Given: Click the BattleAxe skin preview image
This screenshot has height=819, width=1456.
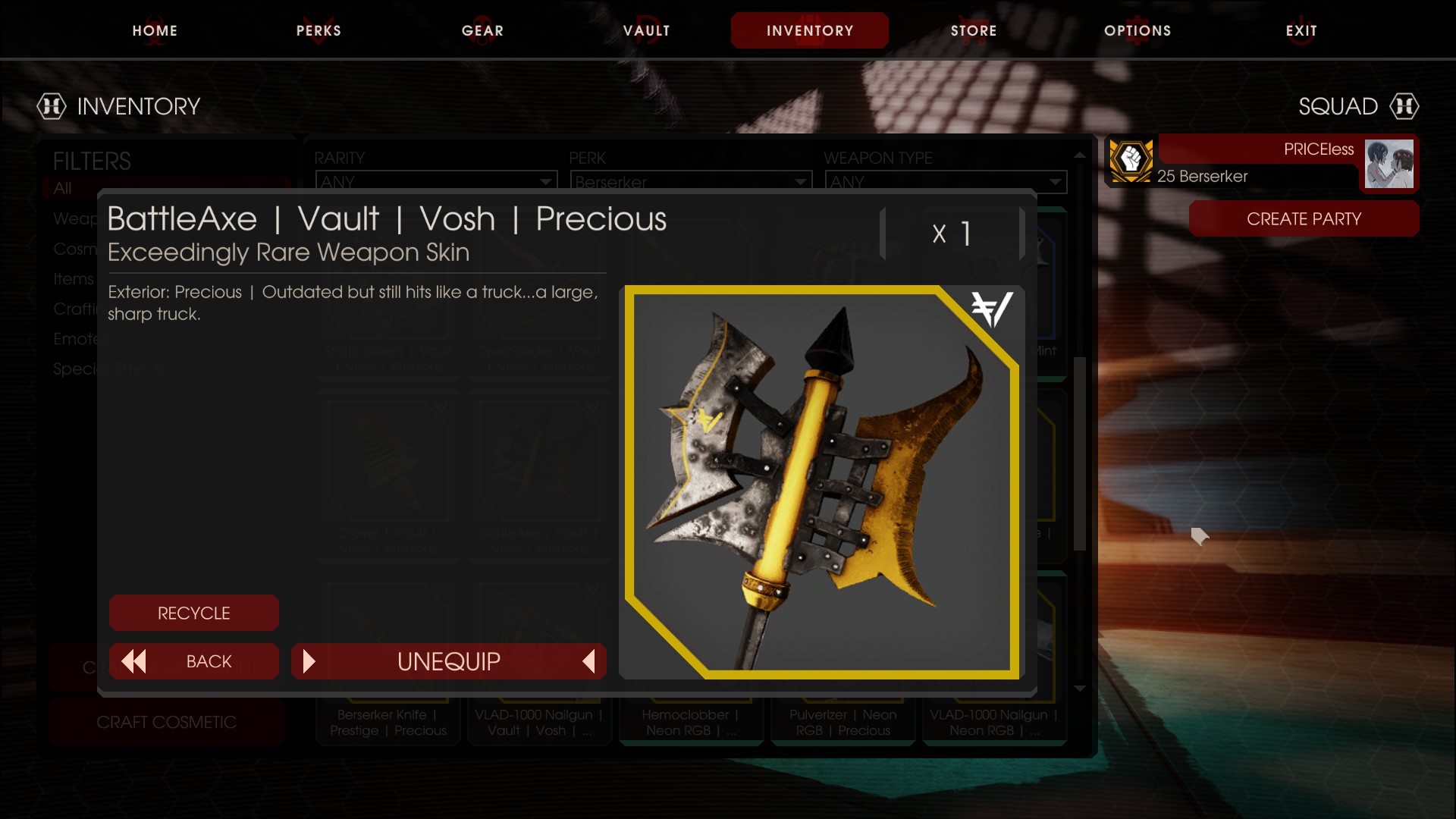Looking at the screenshot, I should pos(822,482).
